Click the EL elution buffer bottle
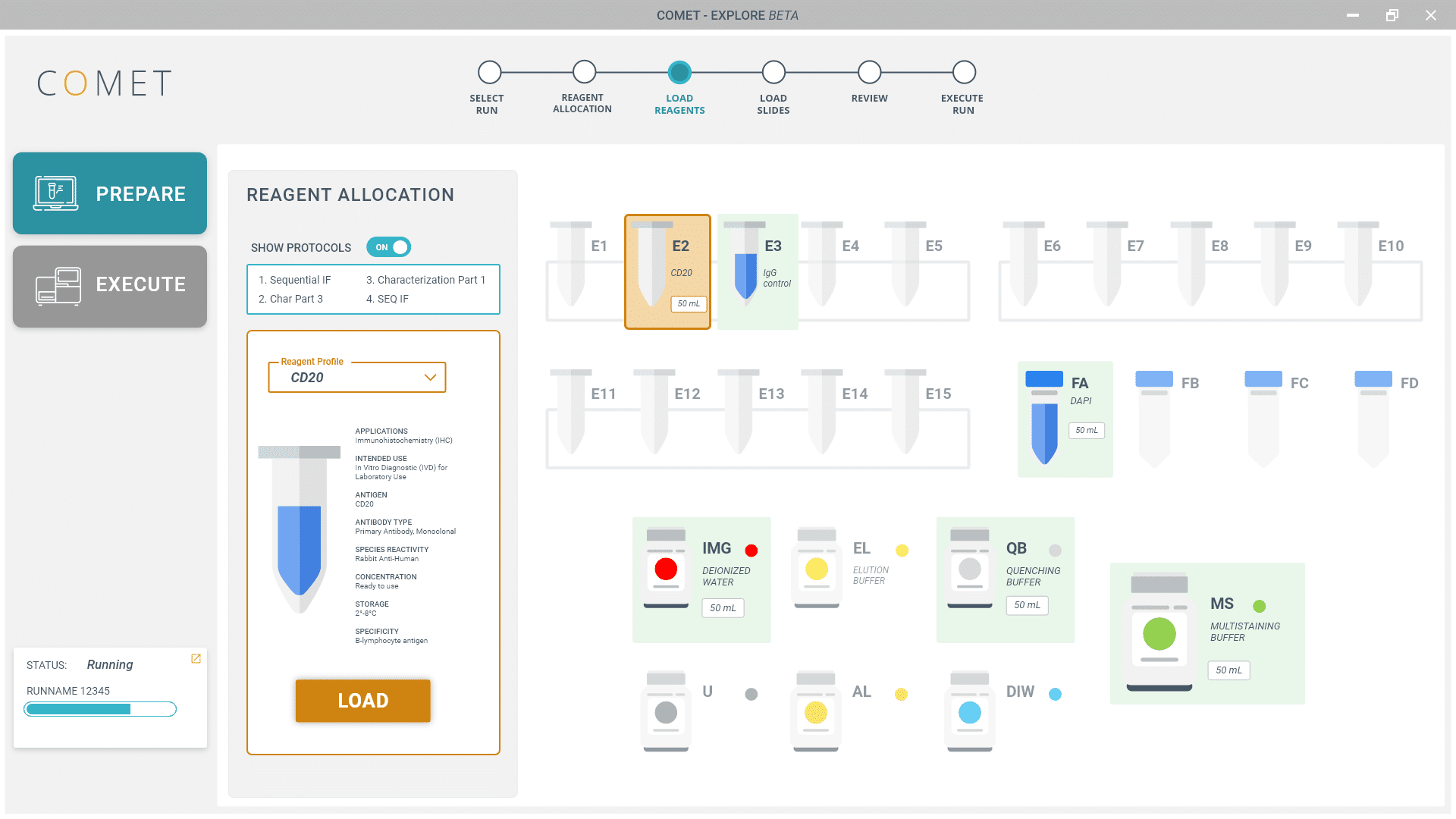Viewport: 1456px width, 819px height. coord(816,569)
